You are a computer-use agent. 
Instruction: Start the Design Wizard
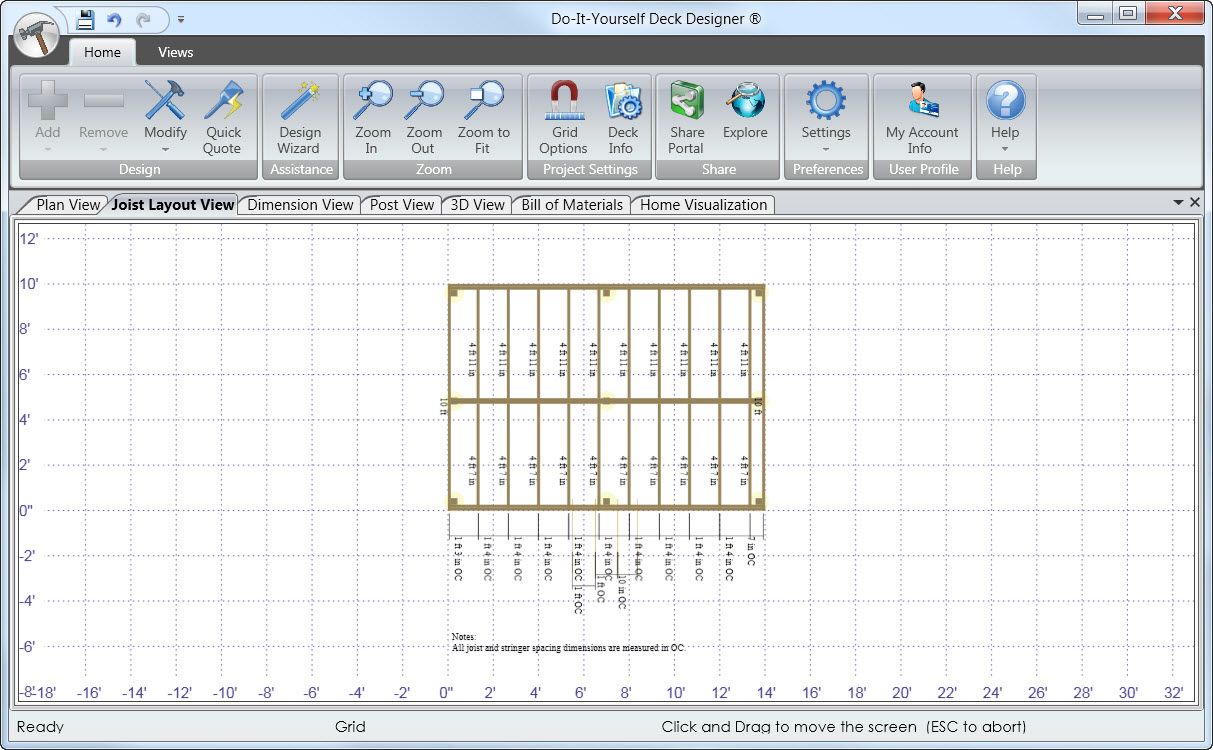(x=299, y=118)
